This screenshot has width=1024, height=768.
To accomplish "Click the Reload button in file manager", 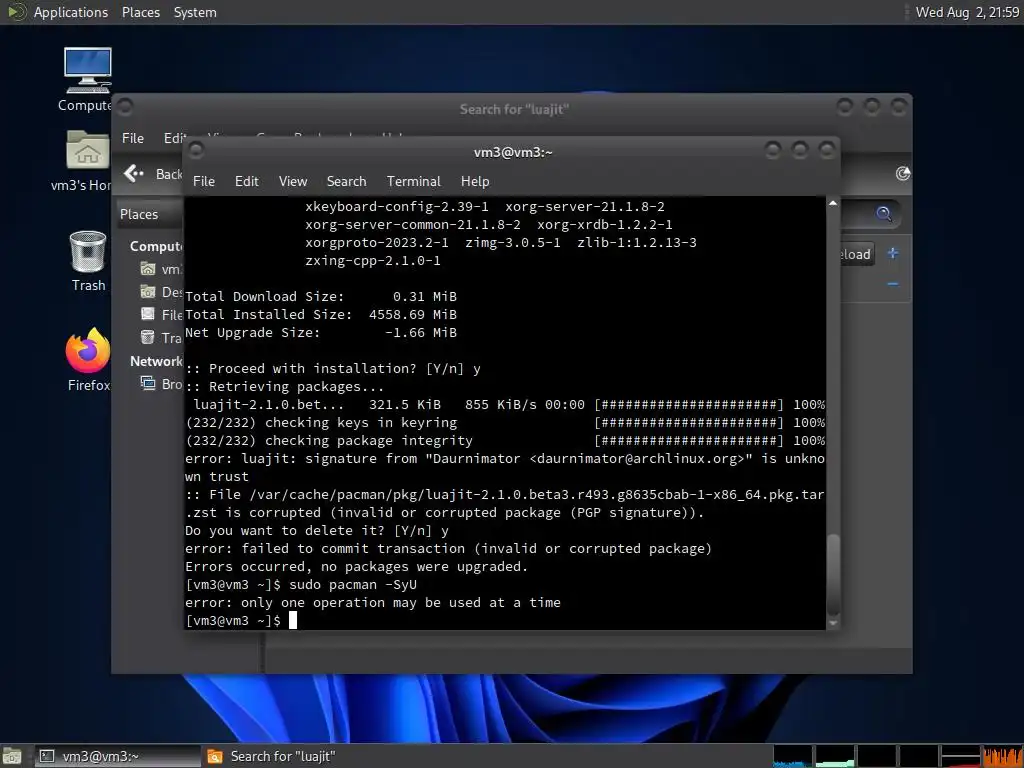I will (856, 254).
